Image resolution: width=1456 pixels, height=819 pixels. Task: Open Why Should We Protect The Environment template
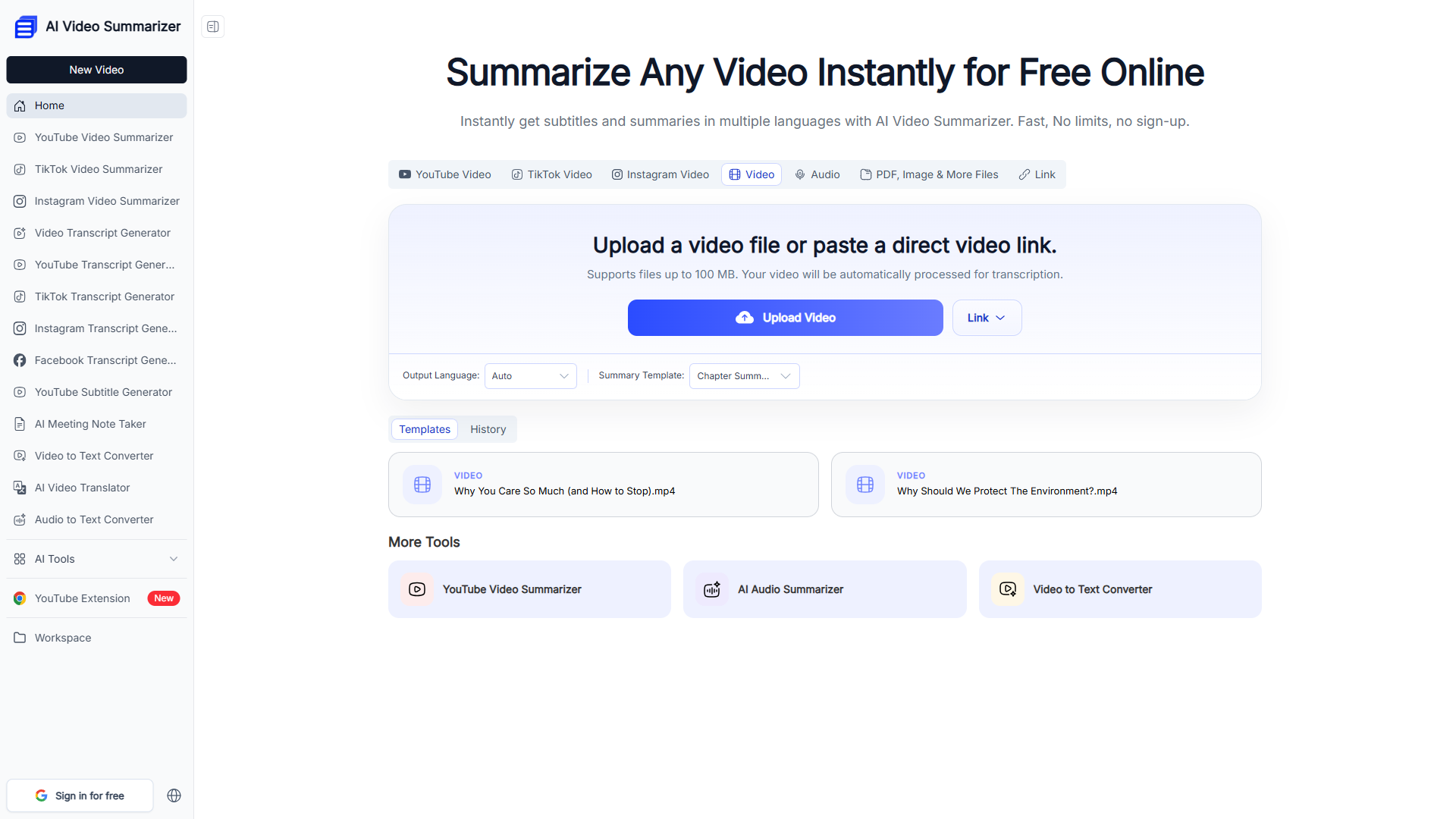tap(1046, 485)
